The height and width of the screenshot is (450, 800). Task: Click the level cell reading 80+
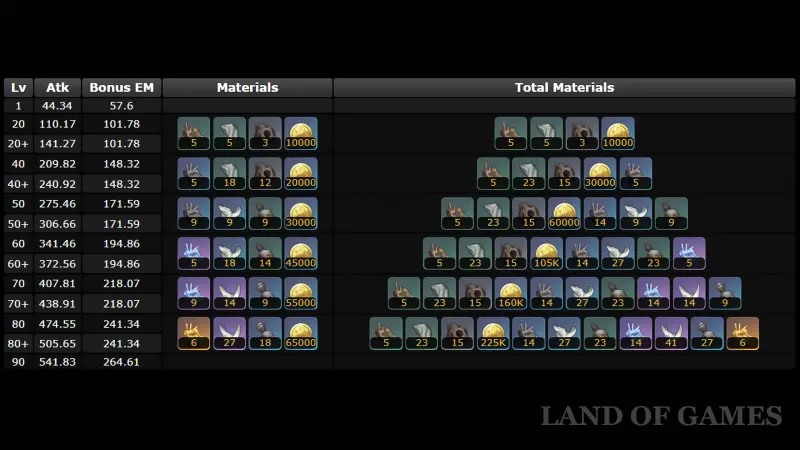click(18, 344)
